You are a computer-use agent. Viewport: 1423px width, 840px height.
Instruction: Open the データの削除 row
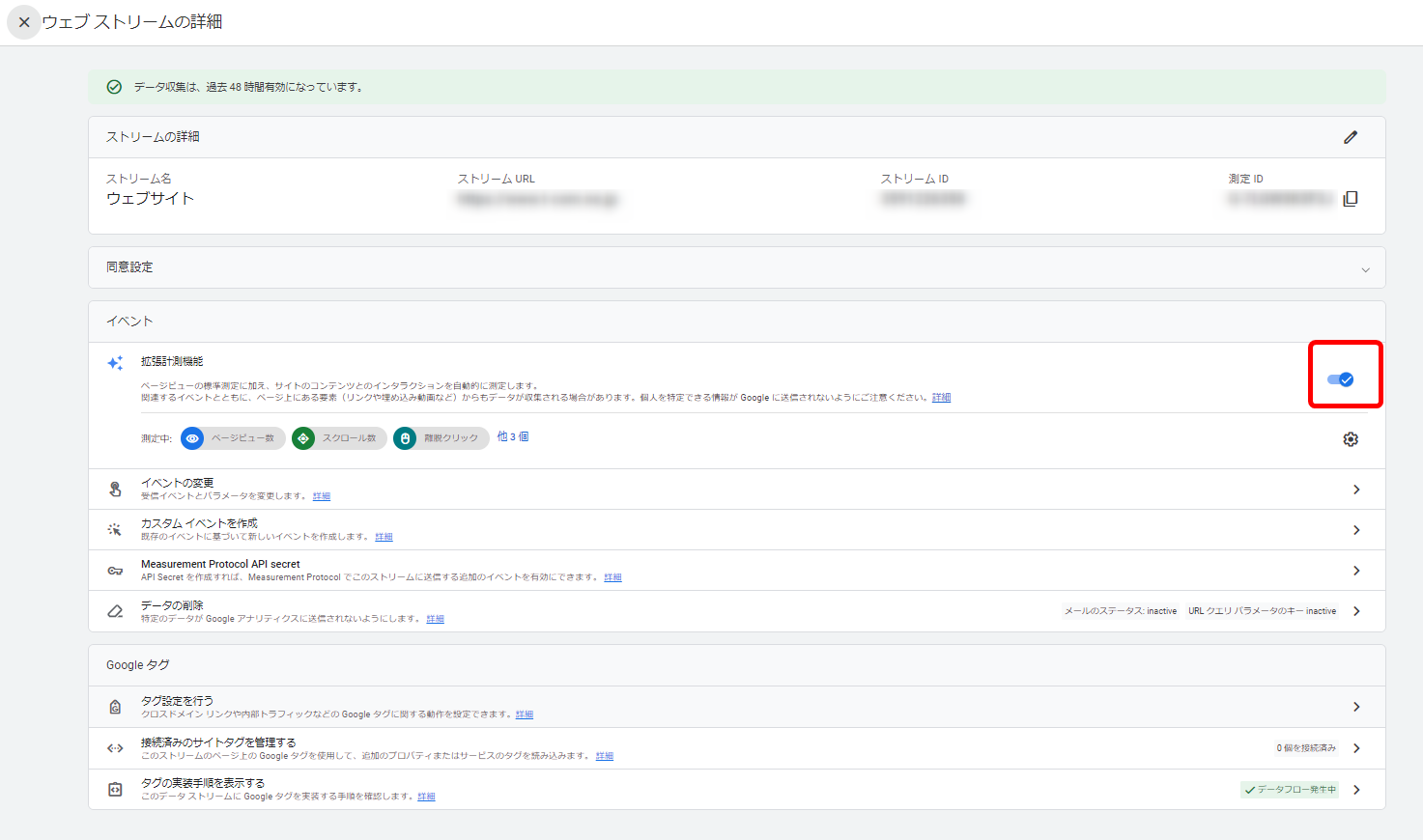click(737, 611)
